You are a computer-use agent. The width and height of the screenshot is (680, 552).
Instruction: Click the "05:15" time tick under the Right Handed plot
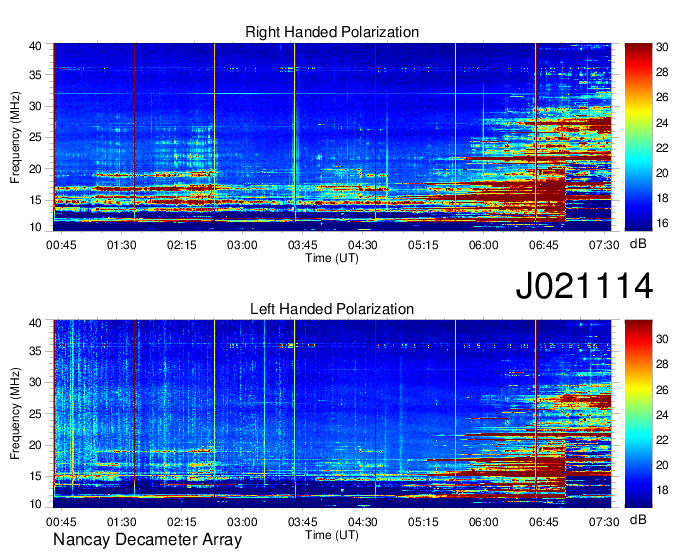pos(423,245)
